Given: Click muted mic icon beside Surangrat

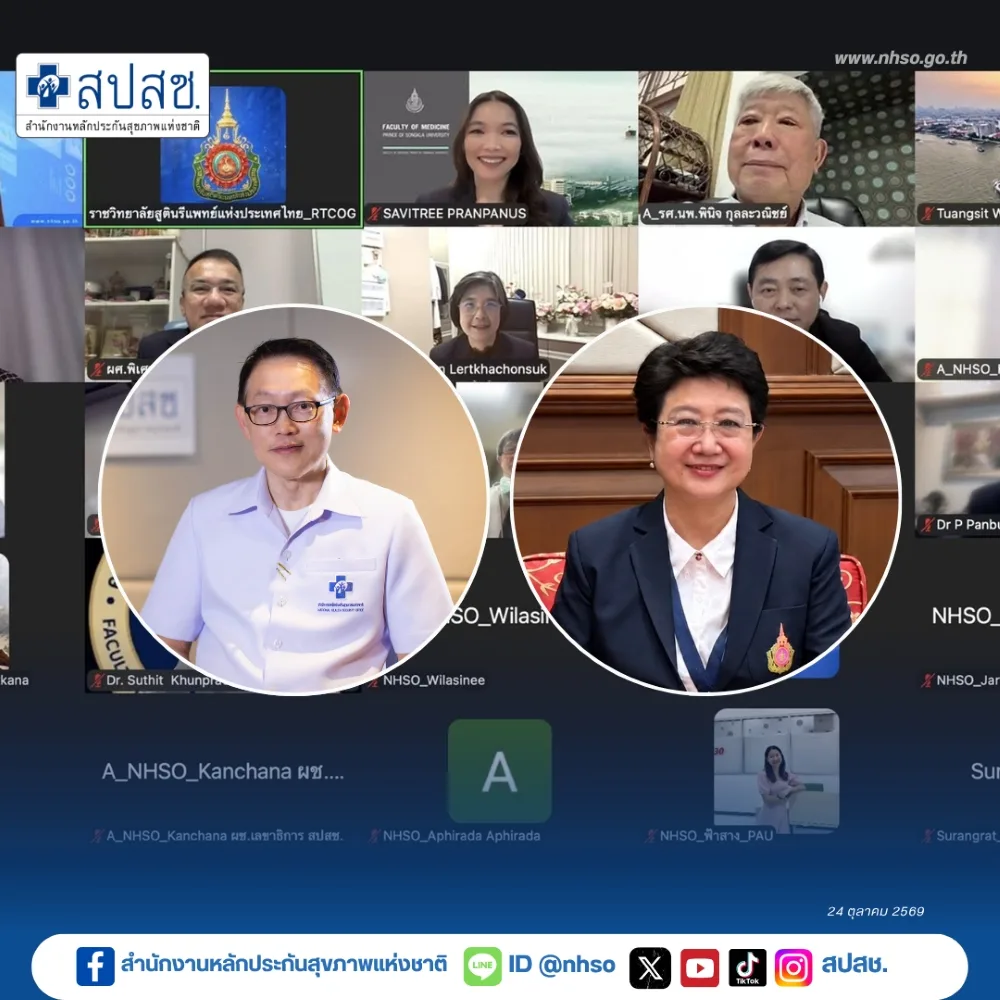Looking at the screenshot, I should click(928, 835).
